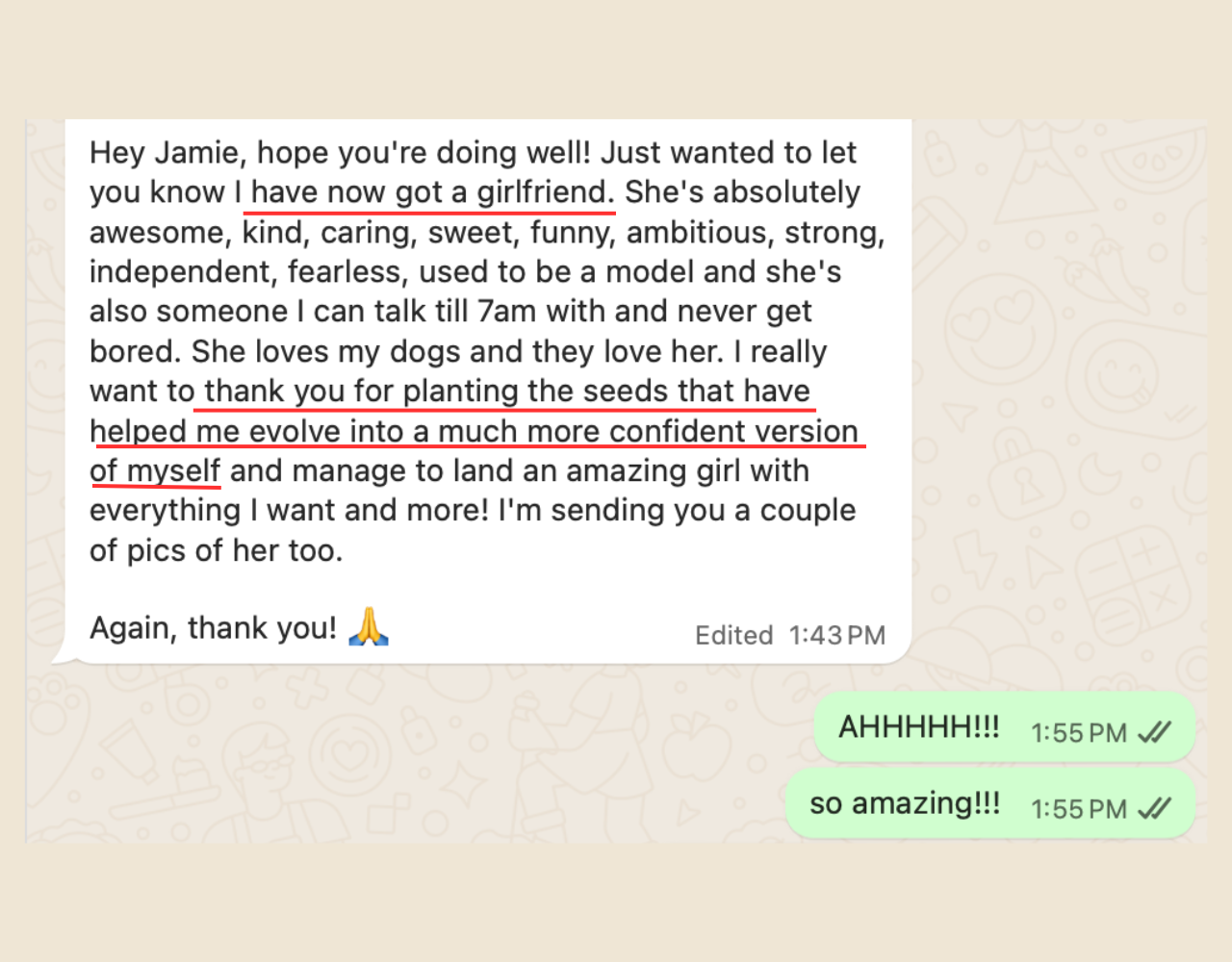Click double check marks beside AHHHHH!!! message
The width and height of the screenshot is (1232, 962).
click(x=1154, y=733)
